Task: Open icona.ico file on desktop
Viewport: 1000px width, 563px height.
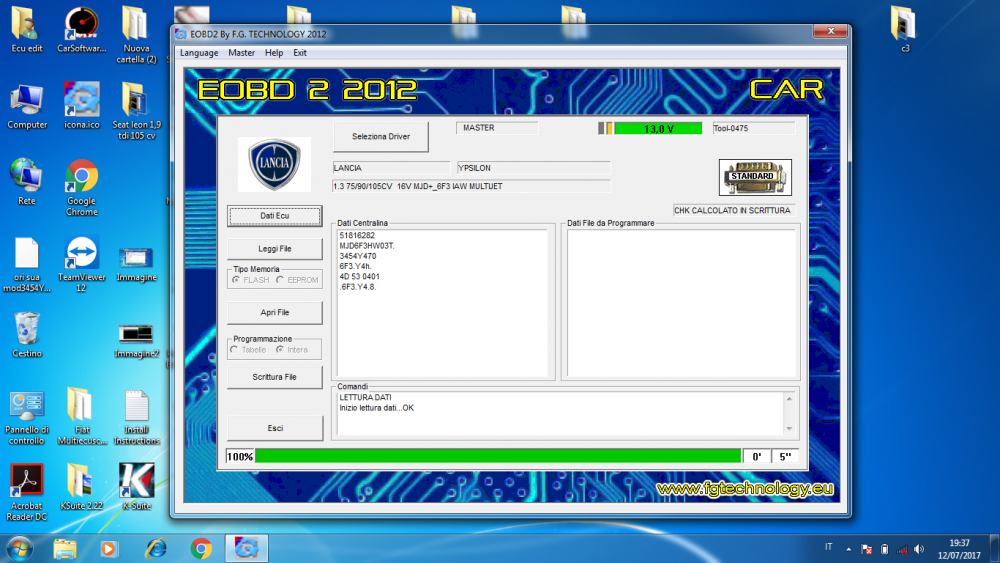Action: pos(82,106)
